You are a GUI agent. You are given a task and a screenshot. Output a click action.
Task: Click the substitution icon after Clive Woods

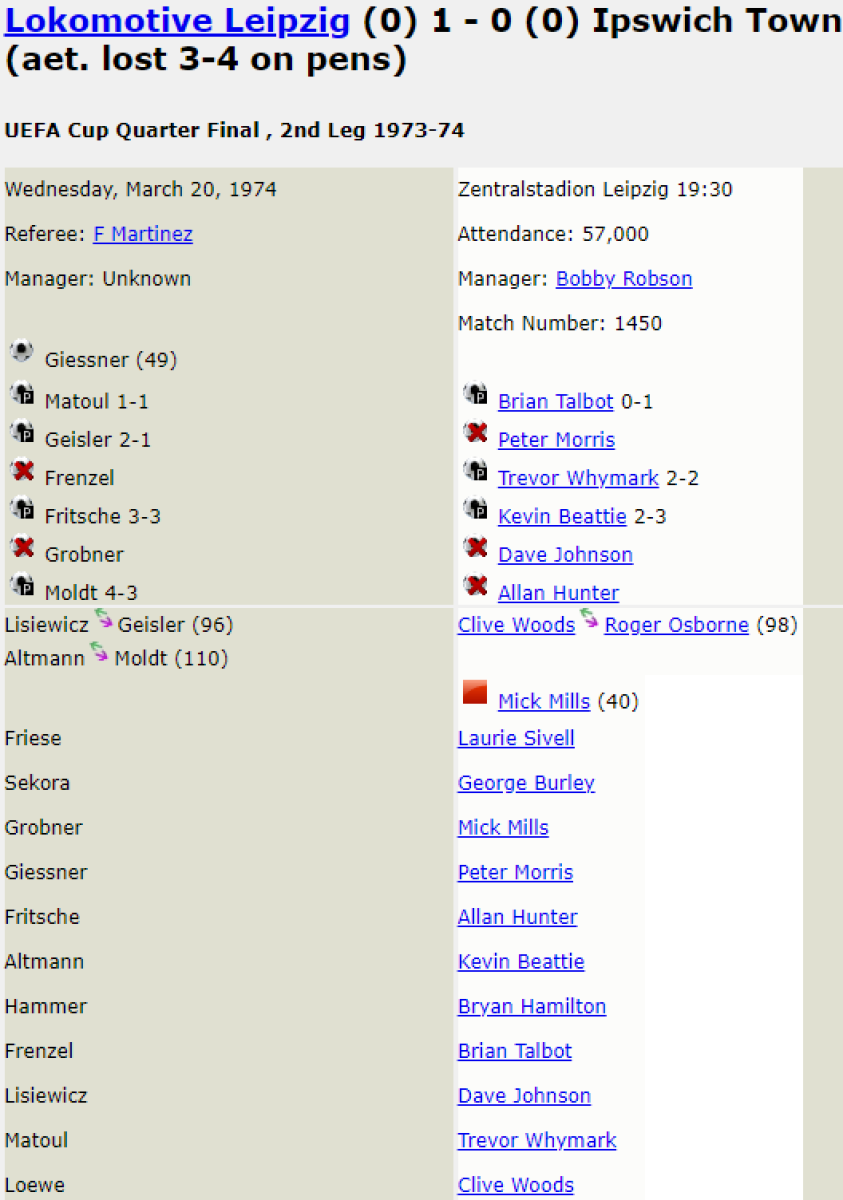pyautogui.click(x=589, y=619)
